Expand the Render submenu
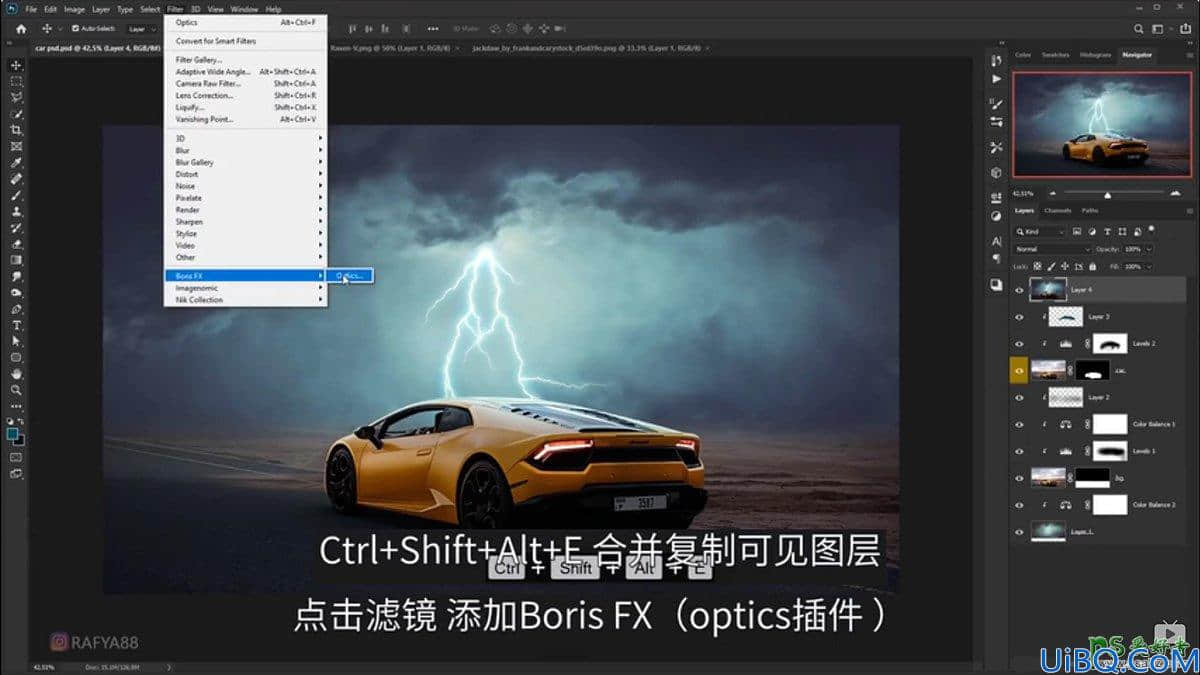Viewport: 1200px width, 675px height. click(246, 209)
